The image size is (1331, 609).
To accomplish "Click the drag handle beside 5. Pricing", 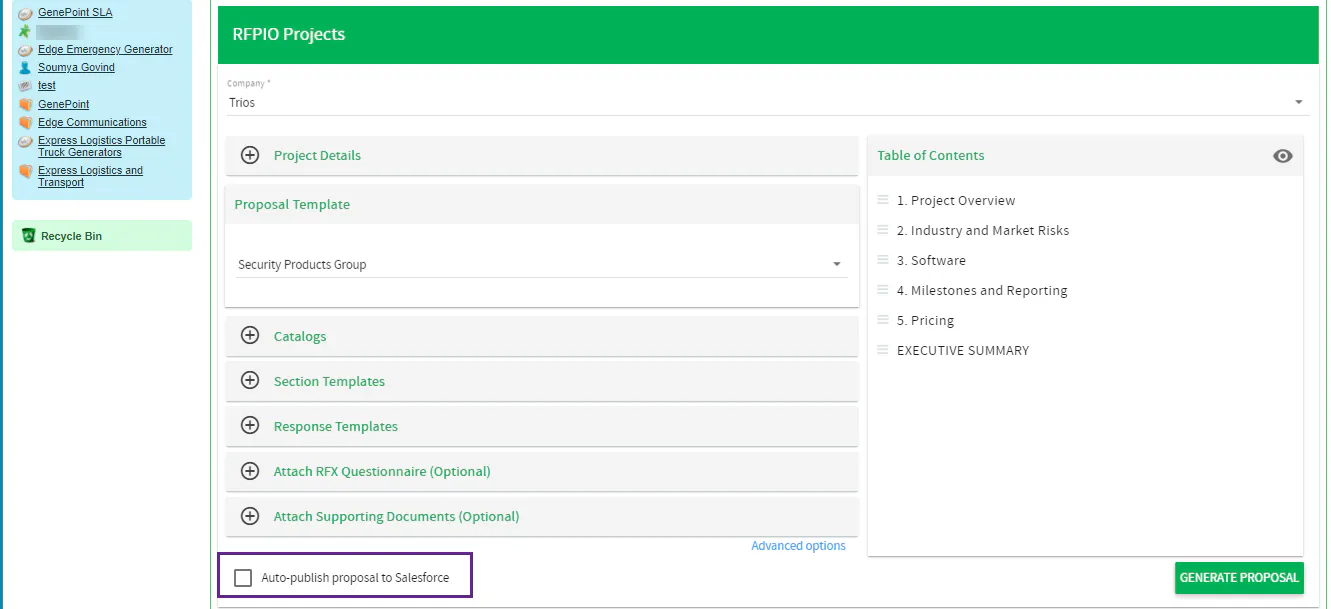I will (x=881, y=320).
